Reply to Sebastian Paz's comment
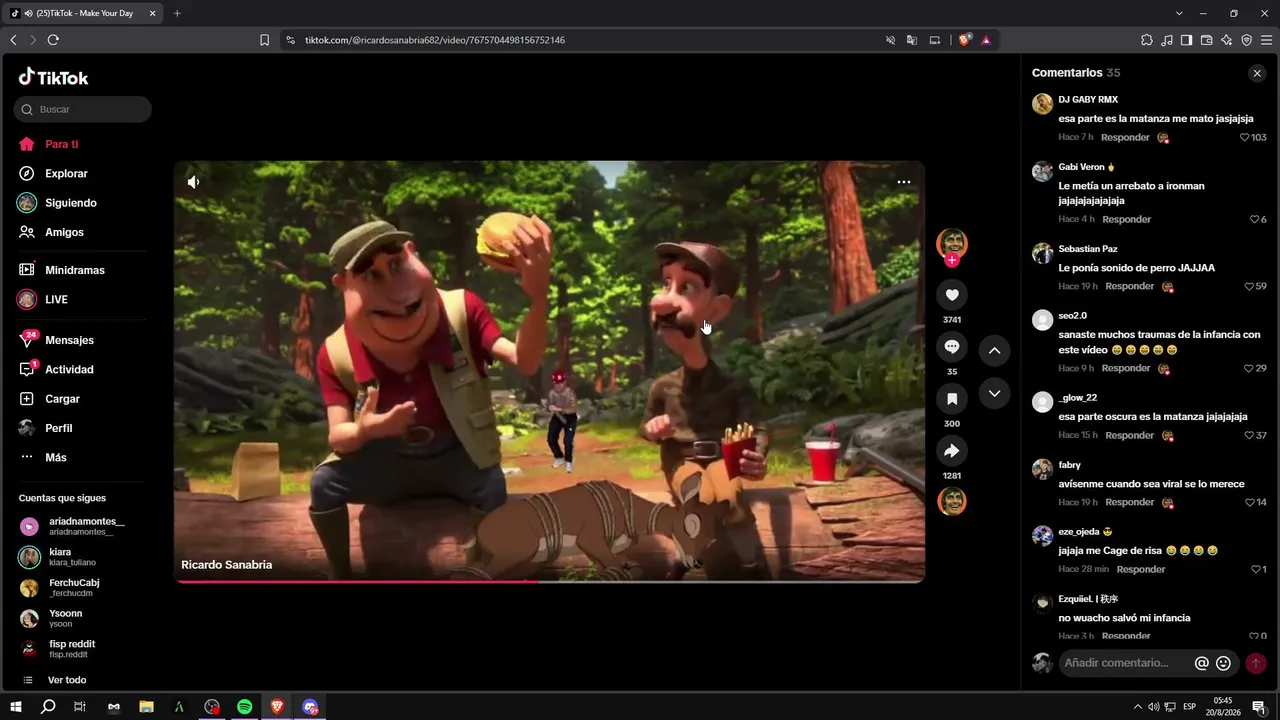The height and width of the screenshot is (720, 1280). point(1130,286)
